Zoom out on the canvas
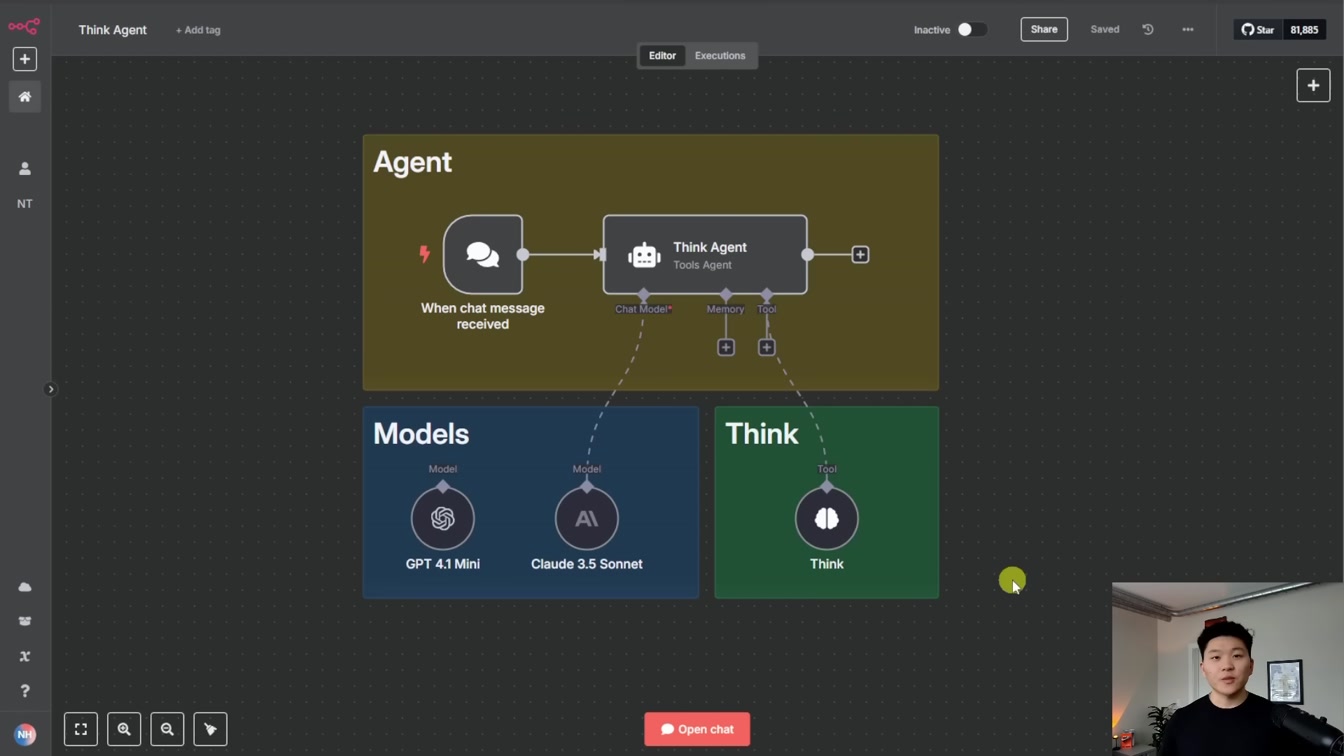Viewport: 1344px width, 756px height. [167, 729]
